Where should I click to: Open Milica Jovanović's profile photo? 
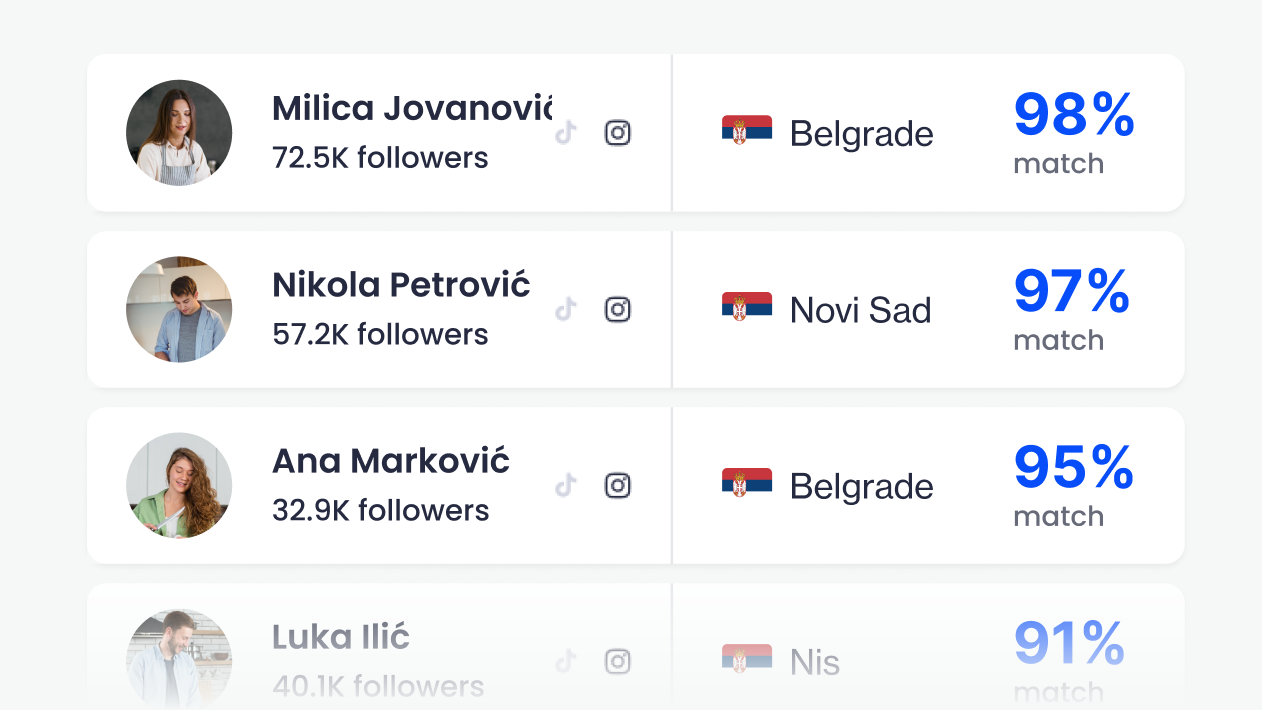pos(179,133)
